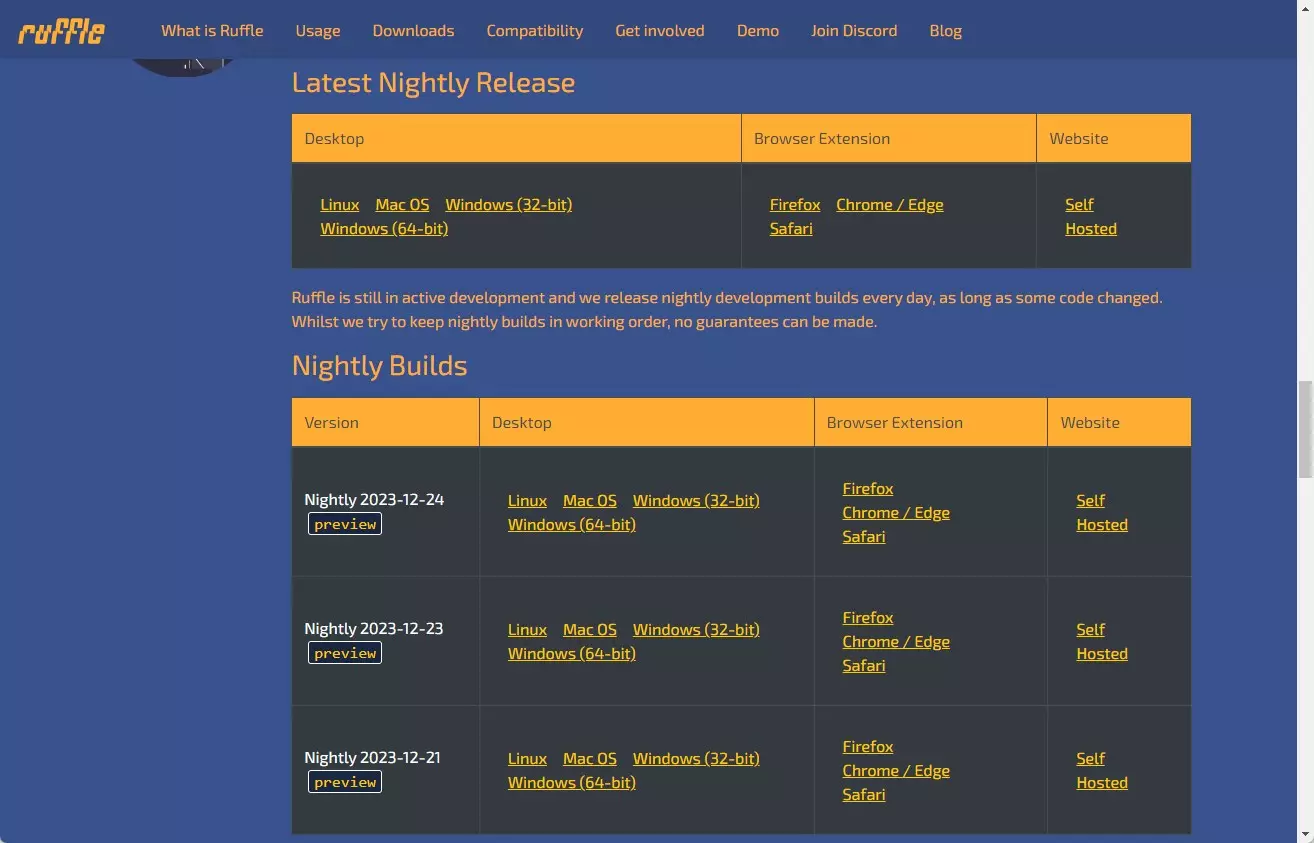The height and width of the screenshot is (843, 1314).
Task: Get Windows (64-bit) for Nightly 2023-12-24
Action: [x=572, y=524]
